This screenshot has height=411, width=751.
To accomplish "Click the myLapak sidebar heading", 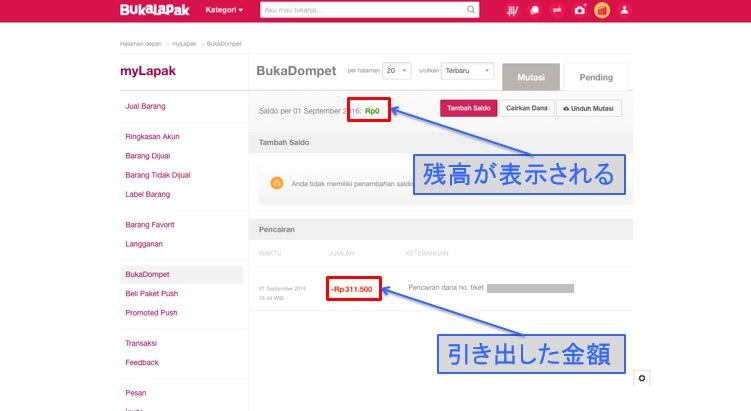I will click(x=148, y=71).
